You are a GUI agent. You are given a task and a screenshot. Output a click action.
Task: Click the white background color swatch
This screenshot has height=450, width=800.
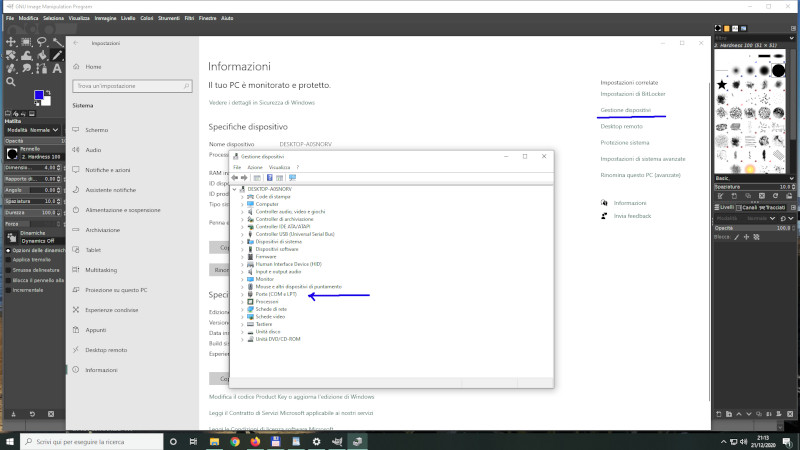tap(46, 102)
